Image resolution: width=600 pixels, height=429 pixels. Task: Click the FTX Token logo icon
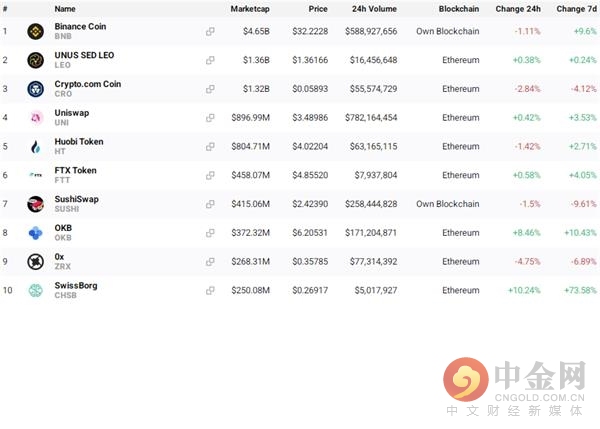pyautogui.click(x=36, y=175)
